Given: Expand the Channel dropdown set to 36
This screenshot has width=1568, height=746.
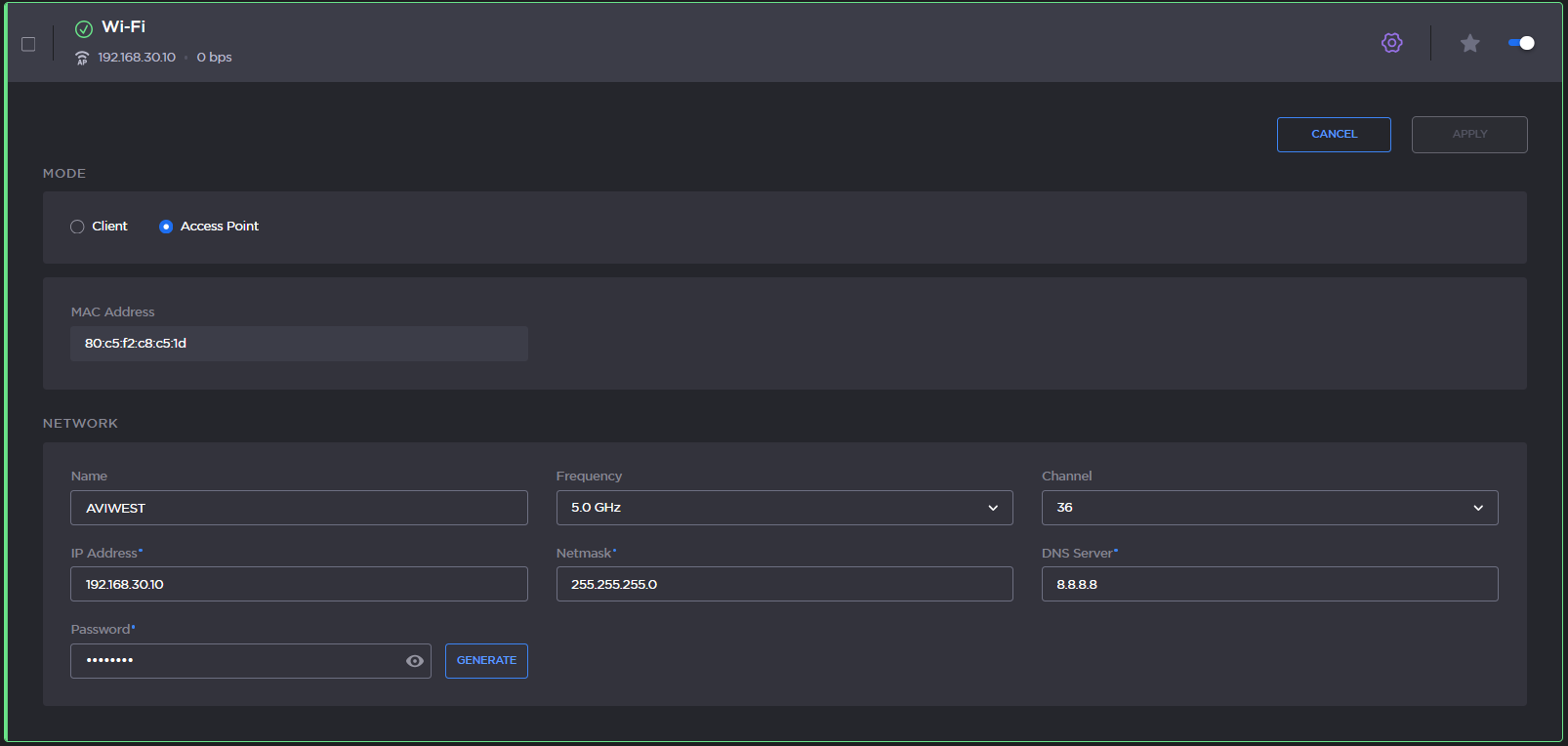Looking at the screenshot, I should point(1269,508).
